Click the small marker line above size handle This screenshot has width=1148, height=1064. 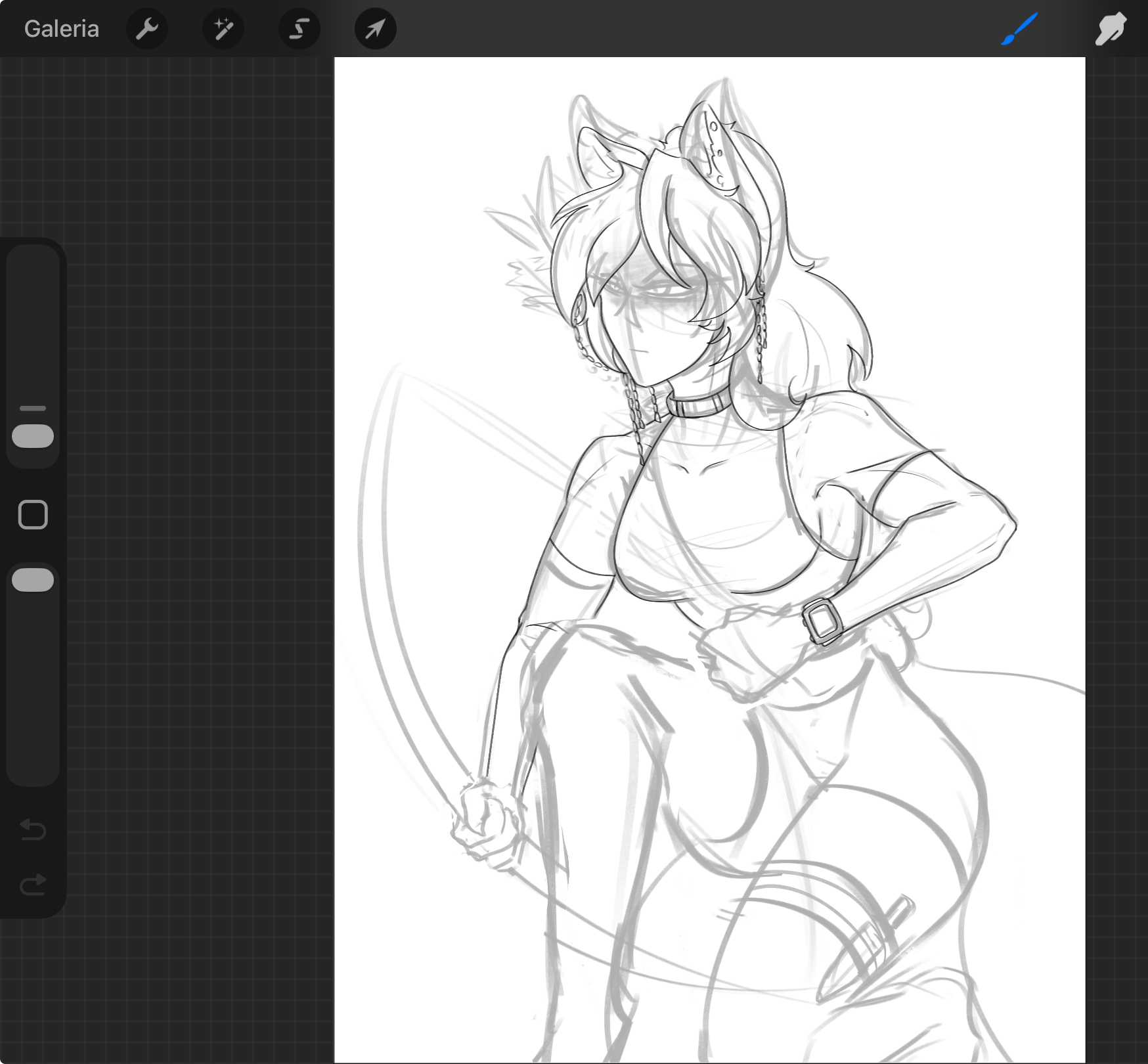coord(33,408)
